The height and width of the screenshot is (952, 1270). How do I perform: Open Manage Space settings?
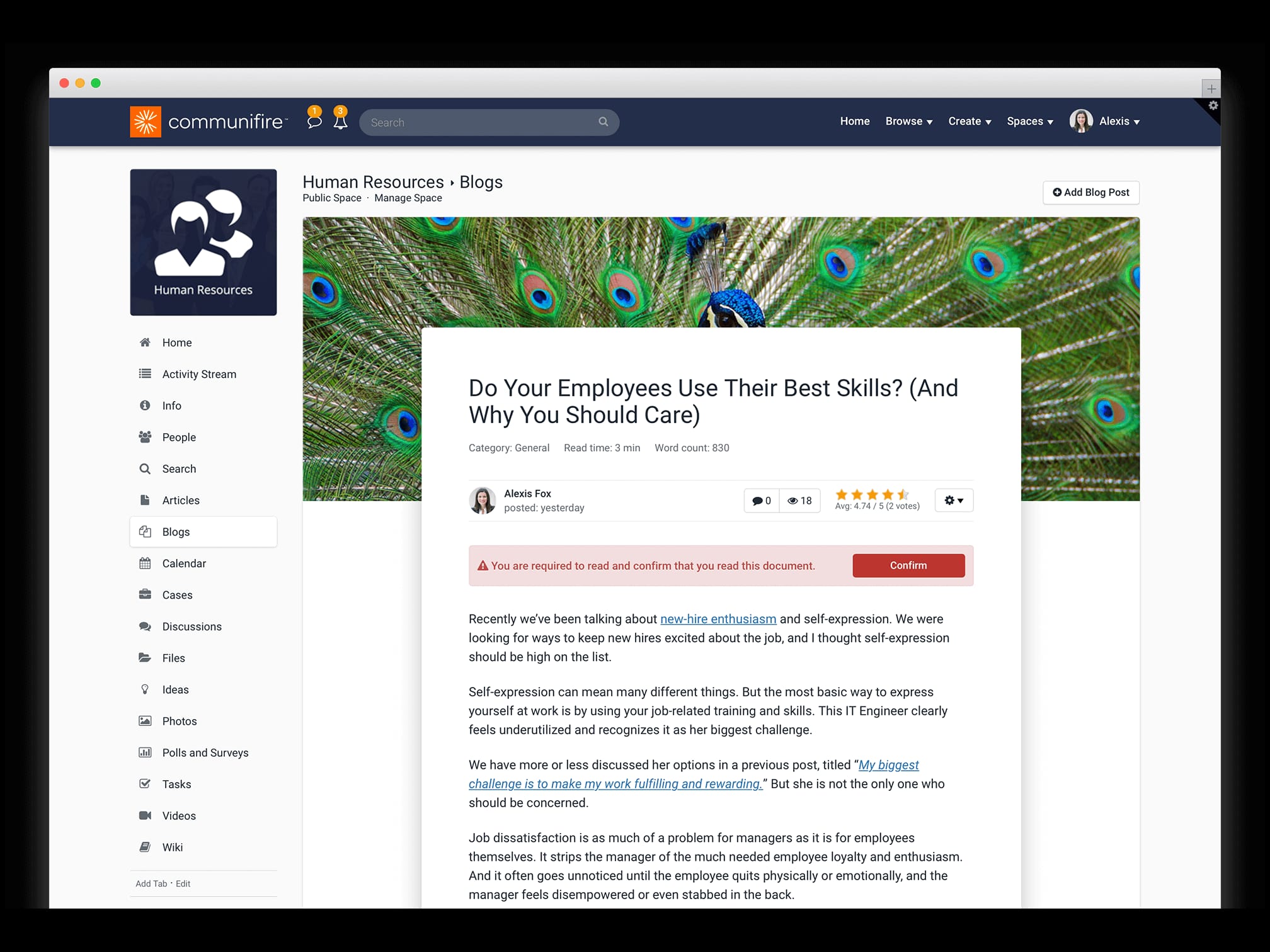(408, 198)
